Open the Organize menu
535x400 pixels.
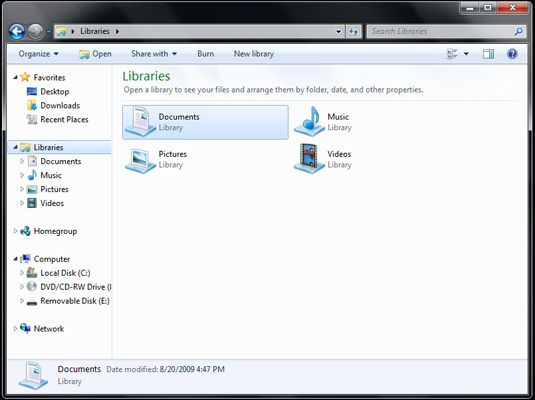coord(39,54)
